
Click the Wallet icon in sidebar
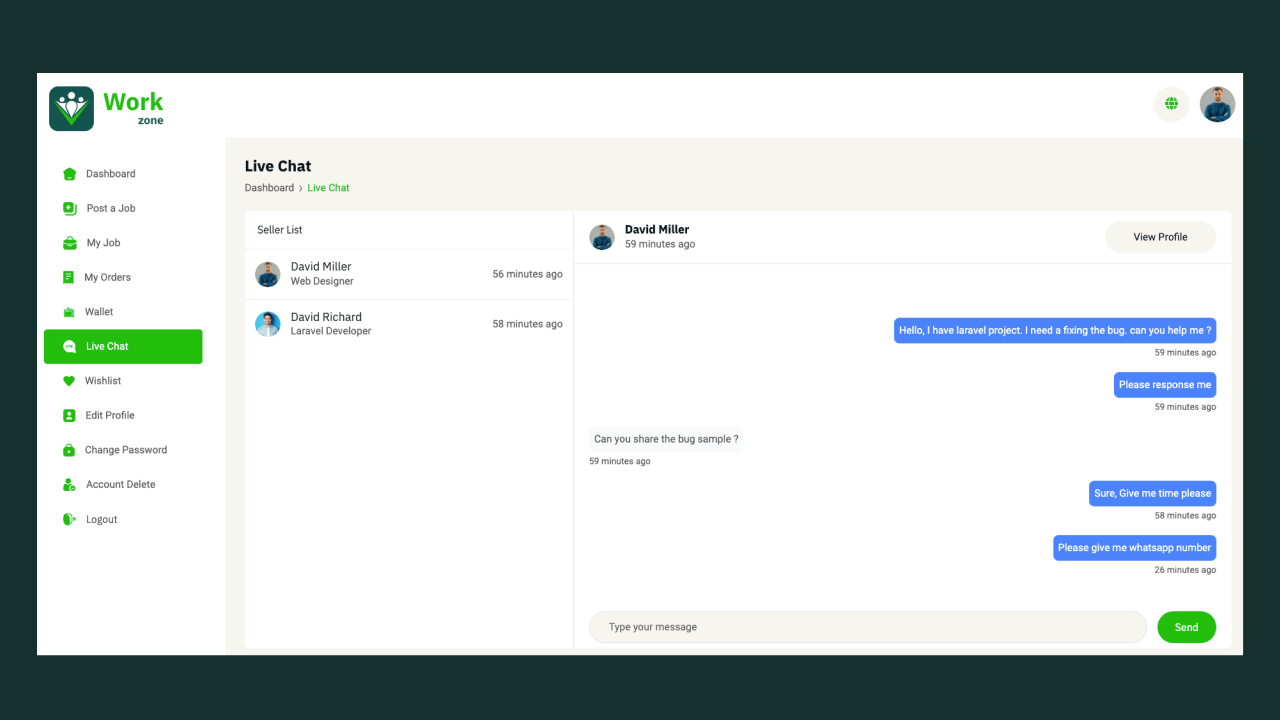point(69,312)
